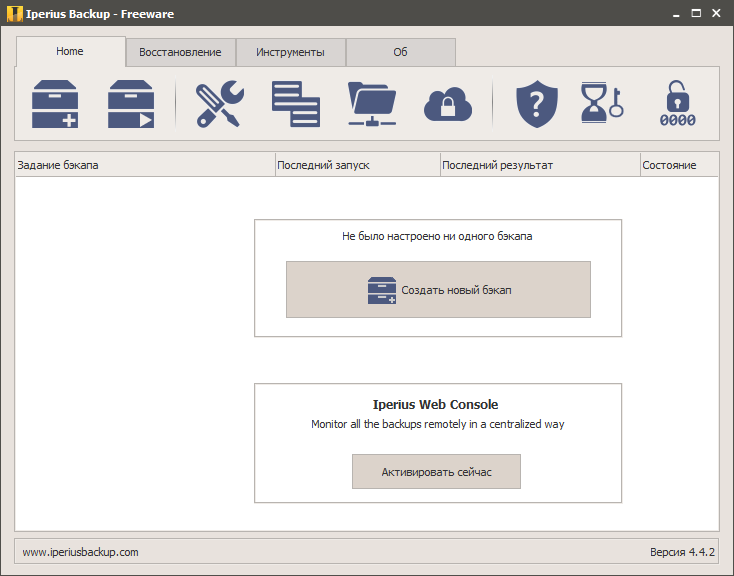Minimize the Iperius Backup window

(x=676, y=14)
